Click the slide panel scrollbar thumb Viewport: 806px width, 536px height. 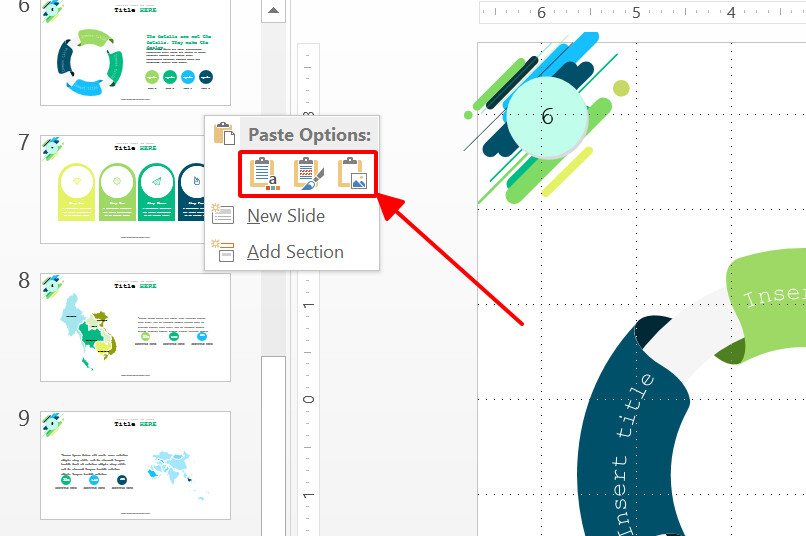[273, 446]
